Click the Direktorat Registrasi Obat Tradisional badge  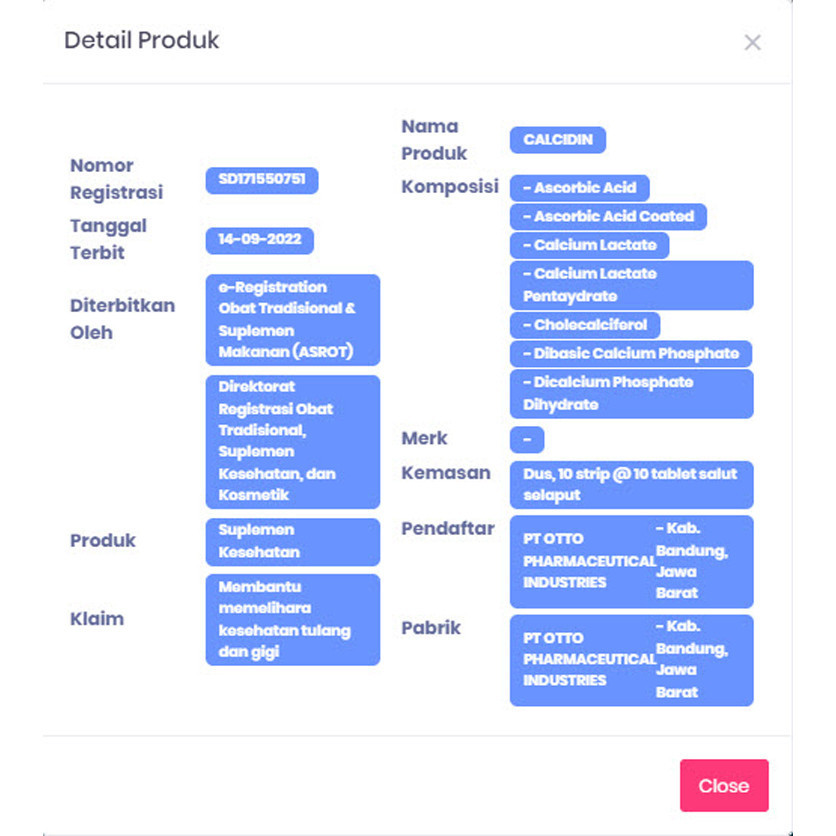pos(293,441)
